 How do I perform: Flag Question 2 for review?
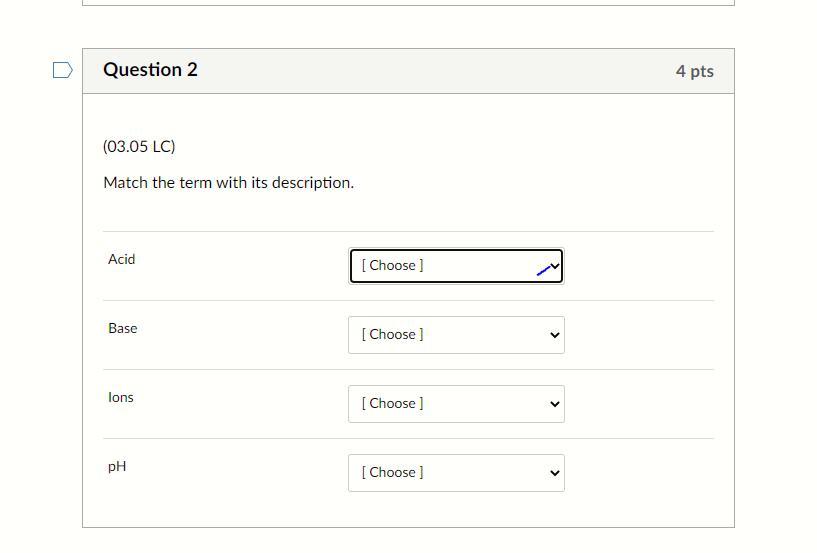[62, 70]
